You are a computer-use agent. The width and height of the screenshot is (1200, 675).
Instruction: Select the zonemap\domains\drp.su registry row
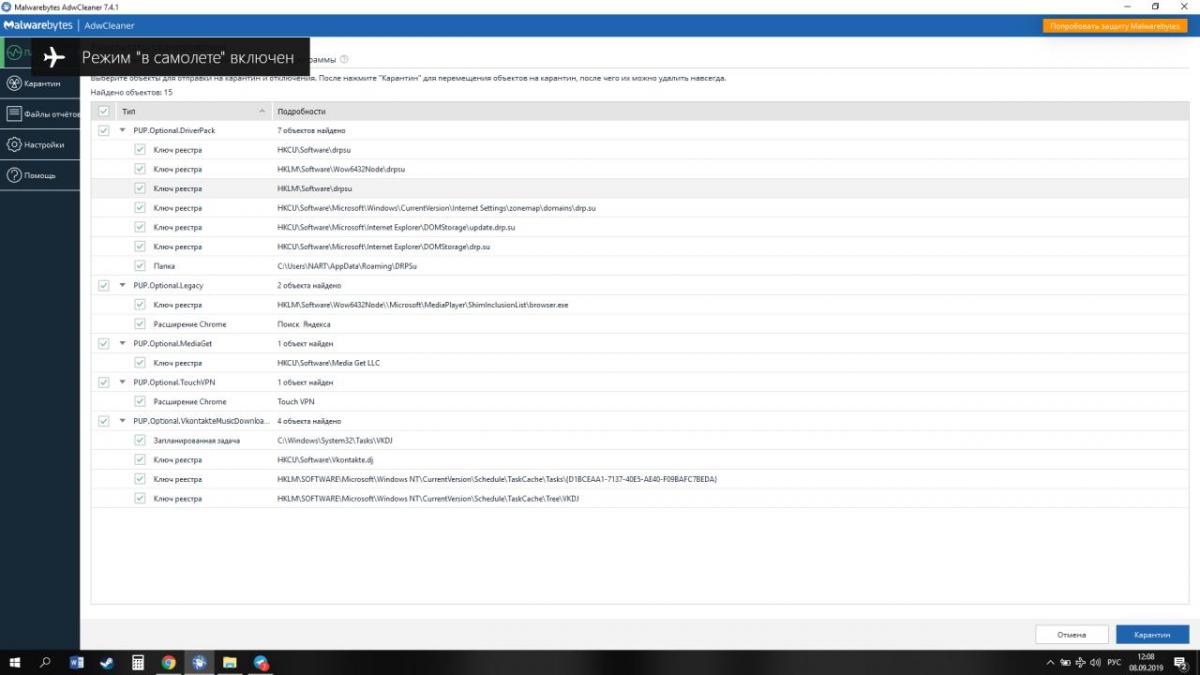[640, 208]
